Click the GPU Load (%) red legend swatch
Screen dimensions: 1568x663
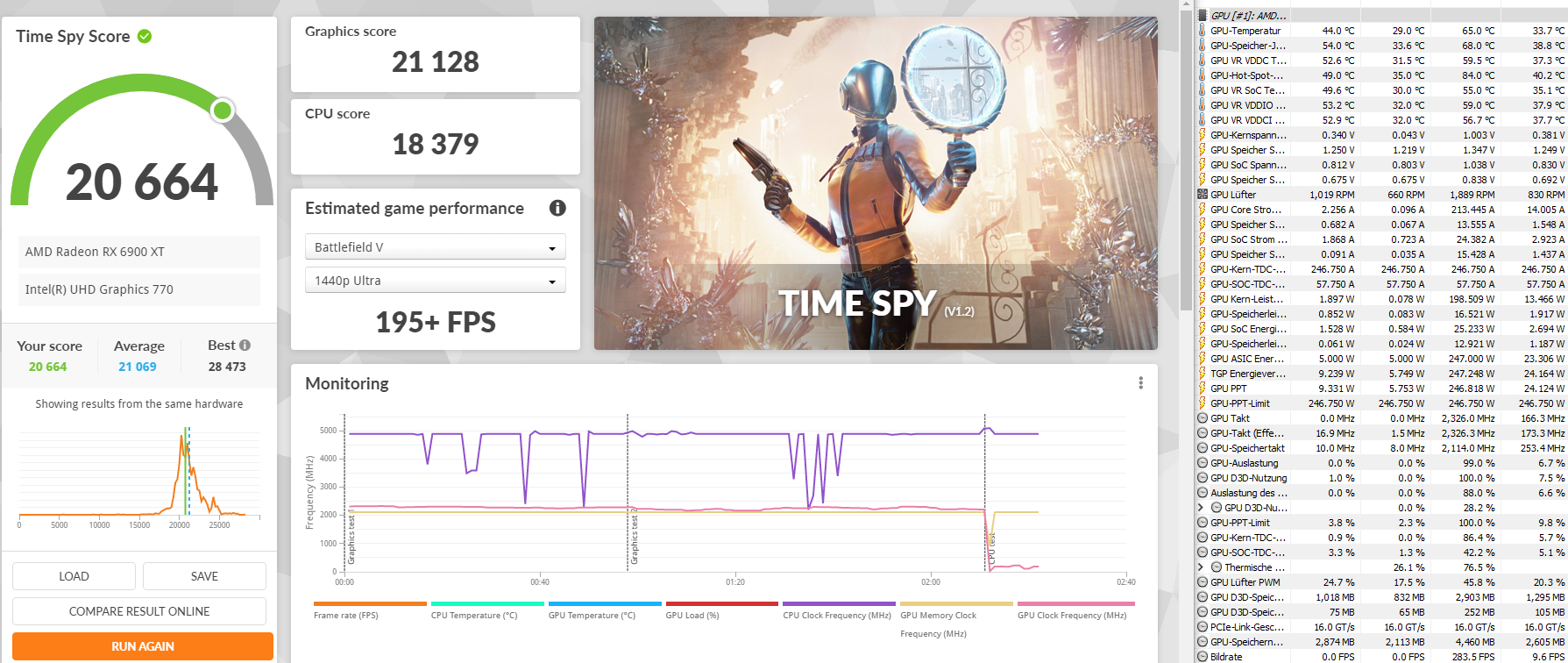722,603
